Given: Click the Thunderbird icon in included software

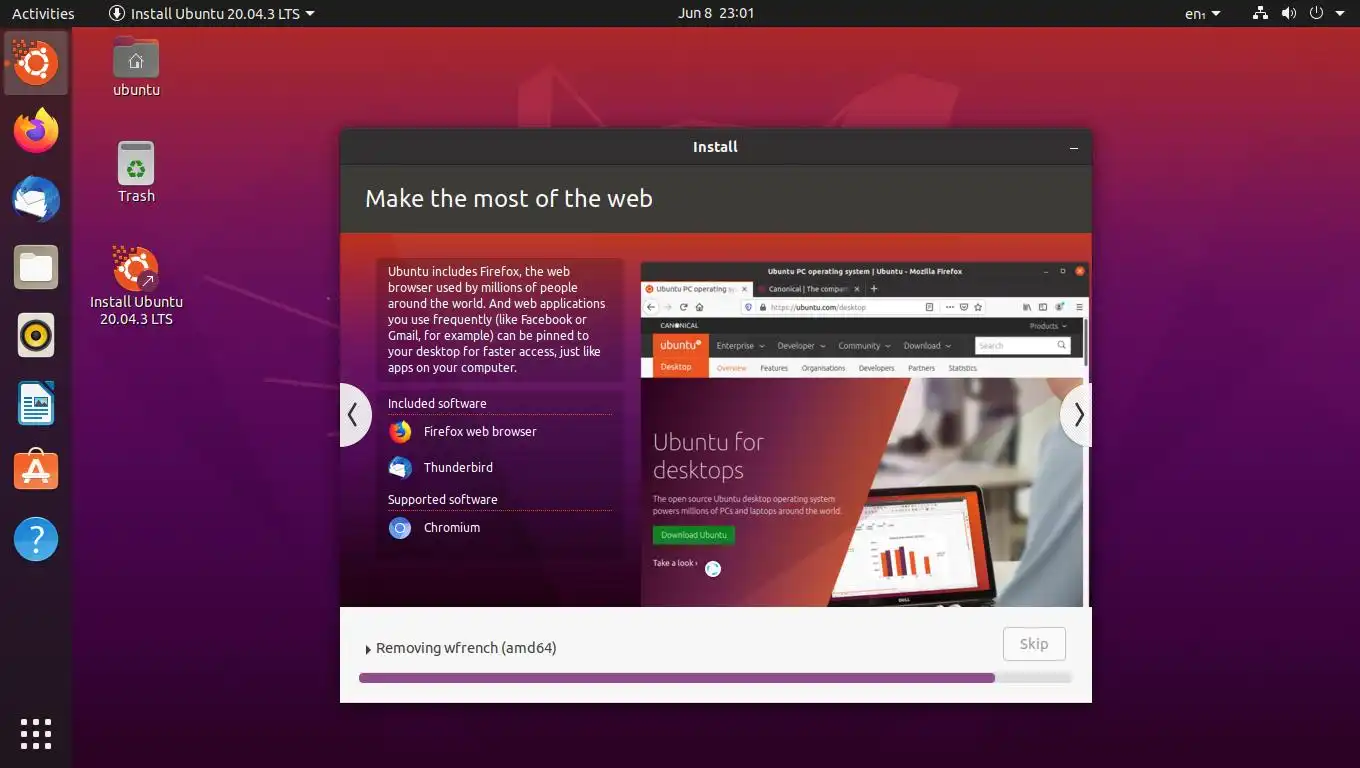Looking at the screenshot, I should 400,467.
